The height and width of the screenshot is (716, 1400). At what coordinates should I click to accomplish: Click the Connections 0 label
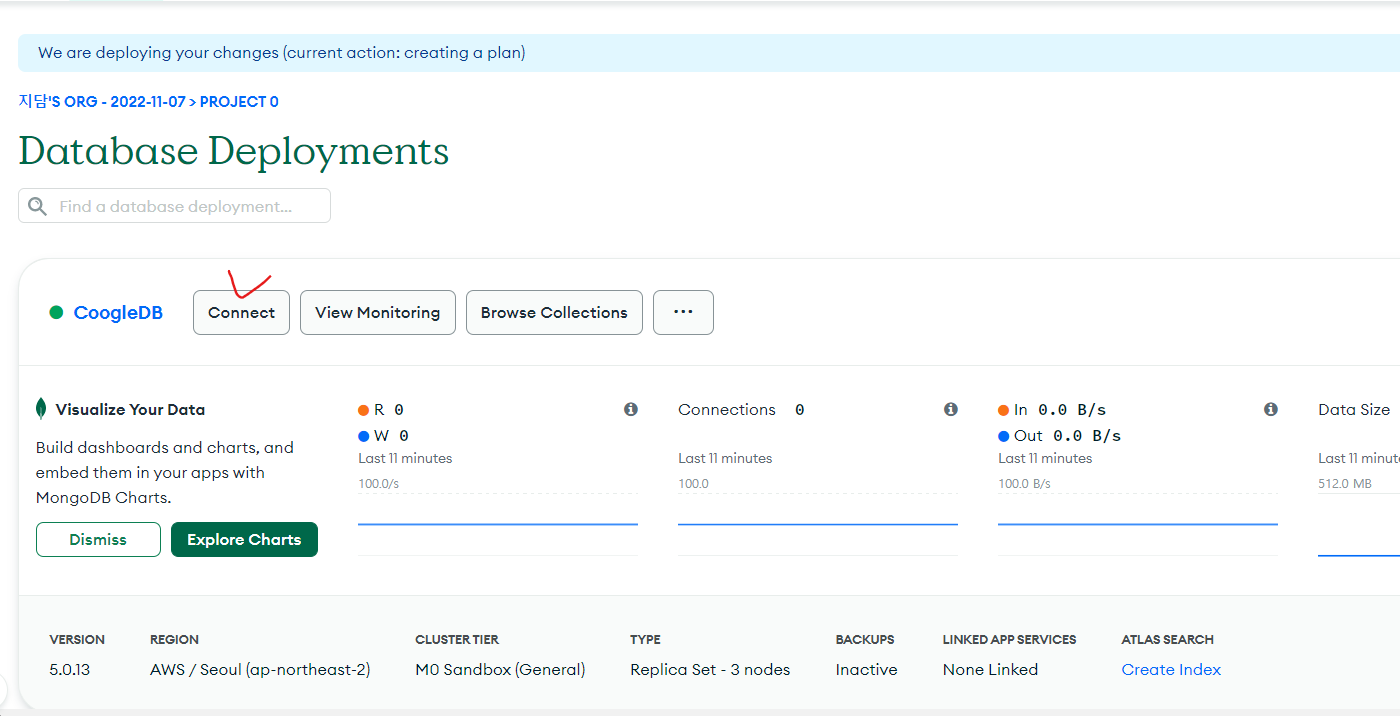point(741,409)
